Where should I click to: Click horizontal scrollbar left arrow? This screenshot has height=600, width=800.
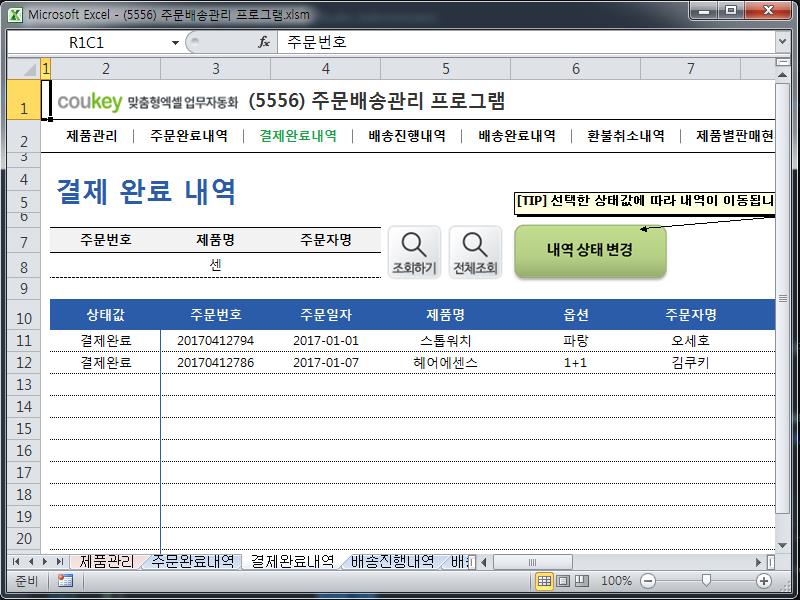(x=484, y=562)
